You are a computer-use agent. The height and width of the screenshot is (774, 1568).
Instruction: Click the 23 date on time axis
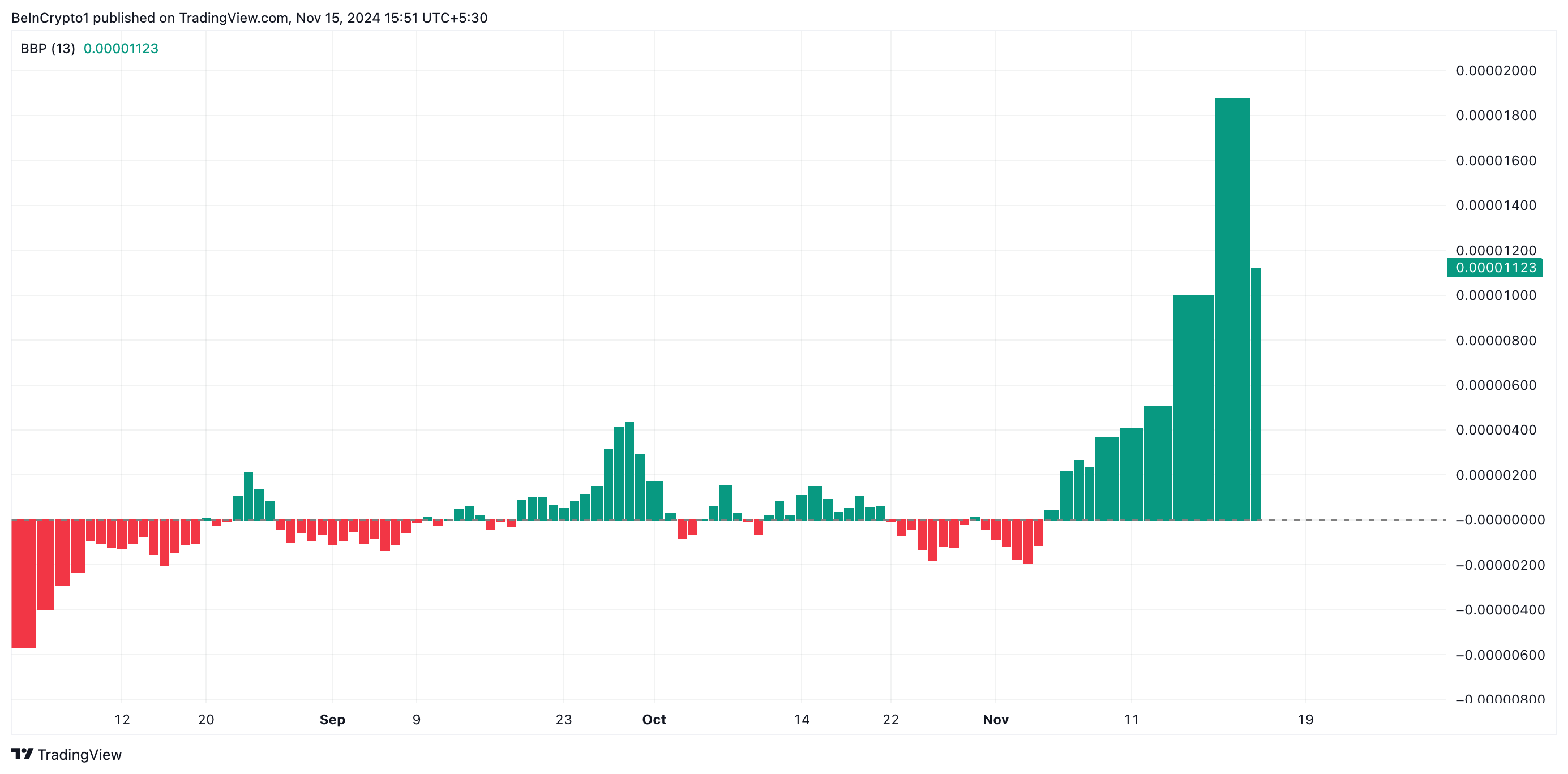[x=564, y=719]
